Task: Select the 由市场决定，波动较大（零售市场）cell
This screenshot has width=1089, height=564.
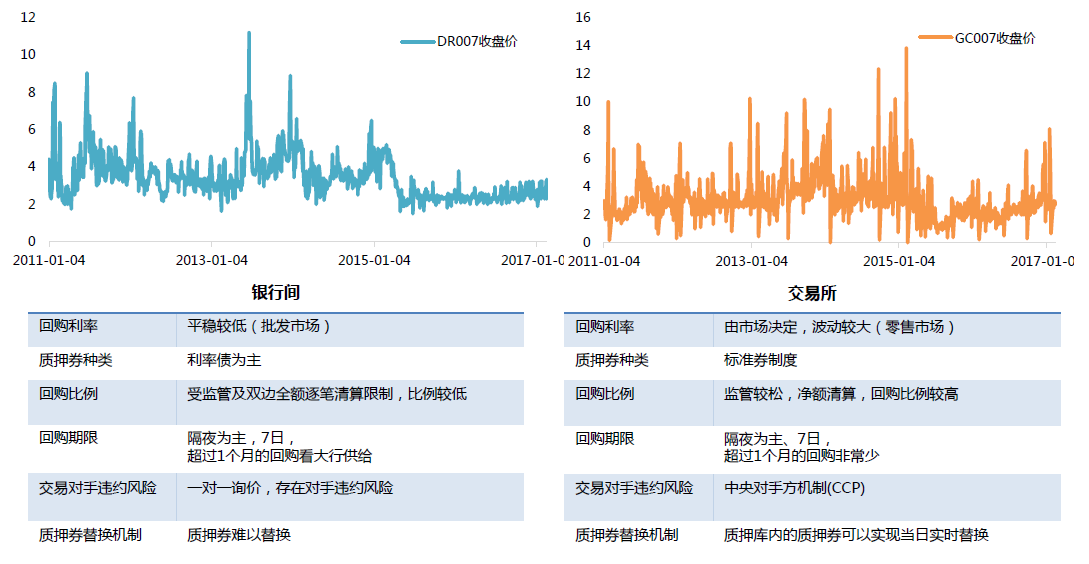Action: point(840,327)
